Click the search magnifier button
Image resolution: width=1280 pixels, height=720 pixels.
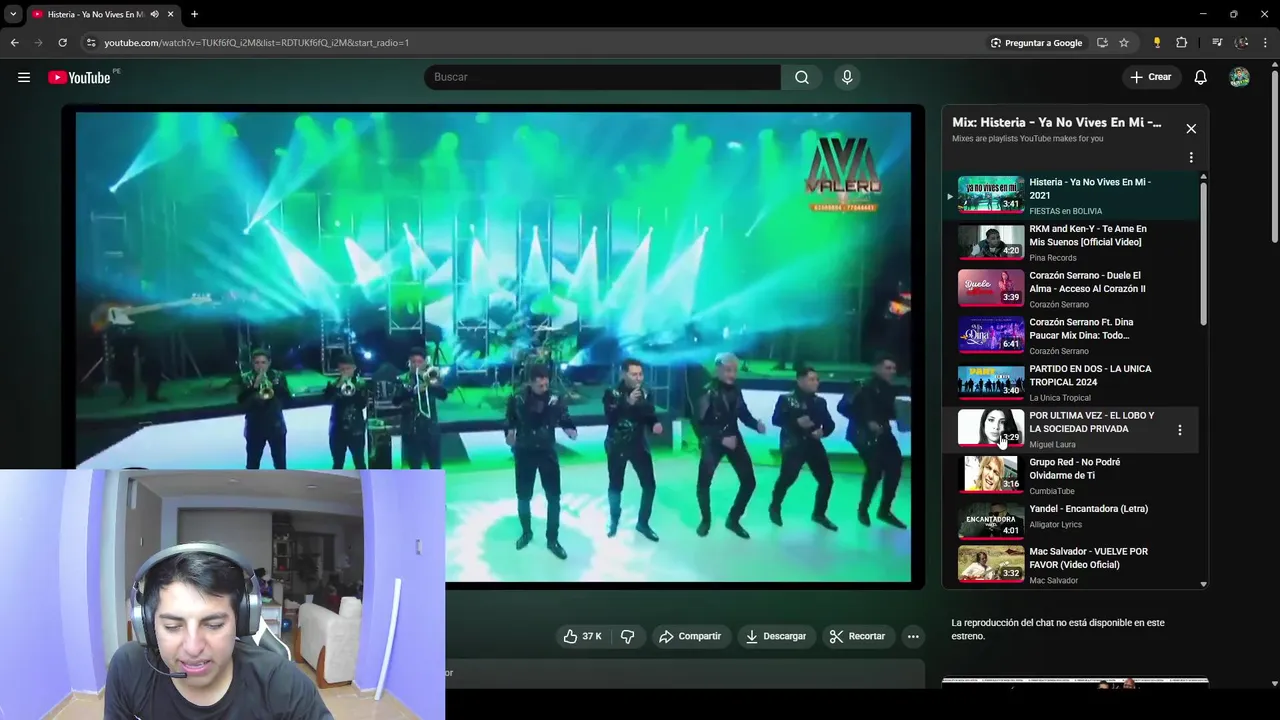(802, 77)
